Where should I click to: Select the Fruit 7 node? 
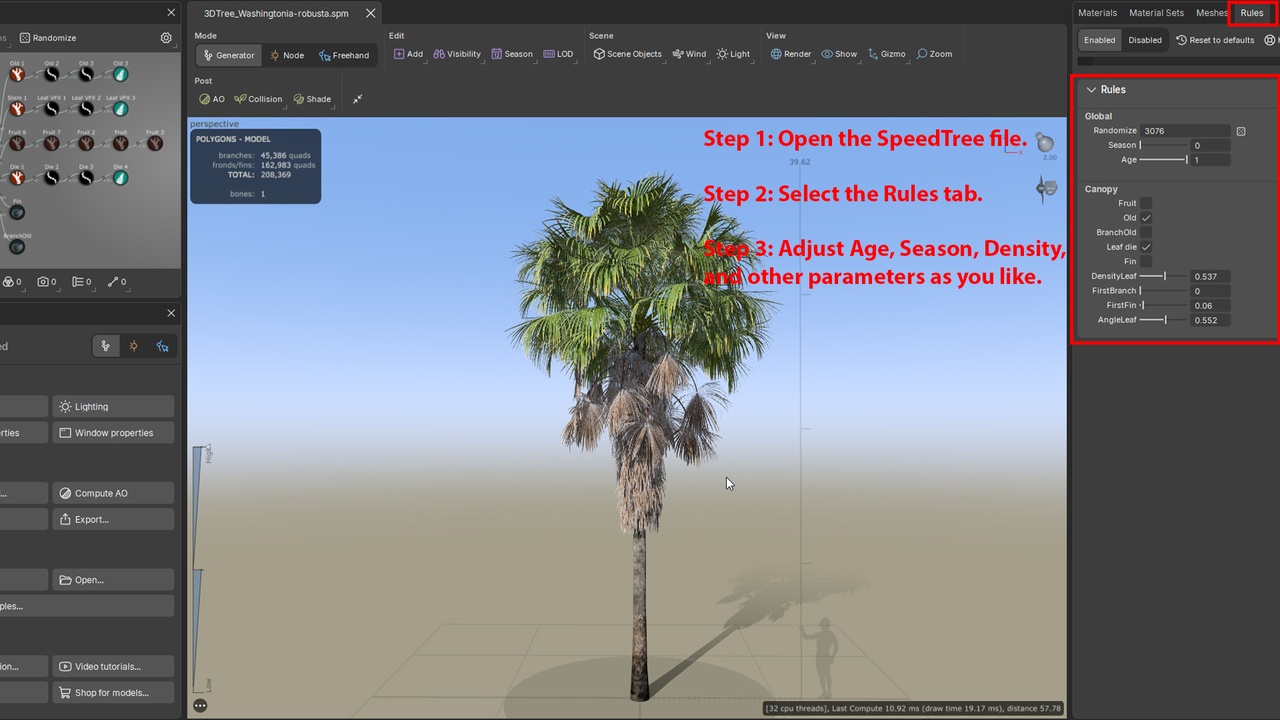[51, 143]
